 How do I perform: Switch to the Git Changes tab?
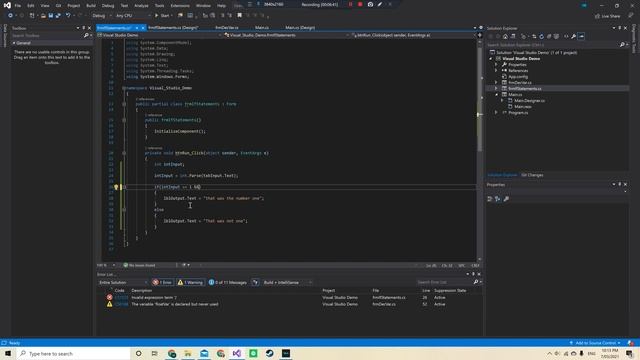coord(532,175)
